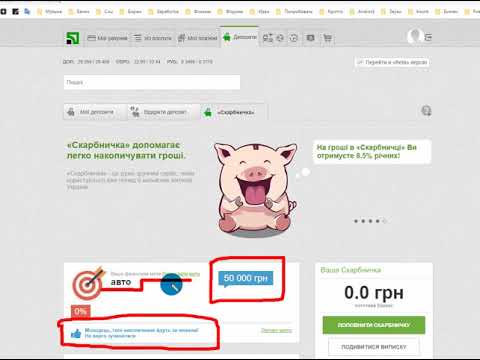This screenshot has width=480, height=360.
Task: Click the blue thumbs-up icon
Action: [x=76, y=333]
